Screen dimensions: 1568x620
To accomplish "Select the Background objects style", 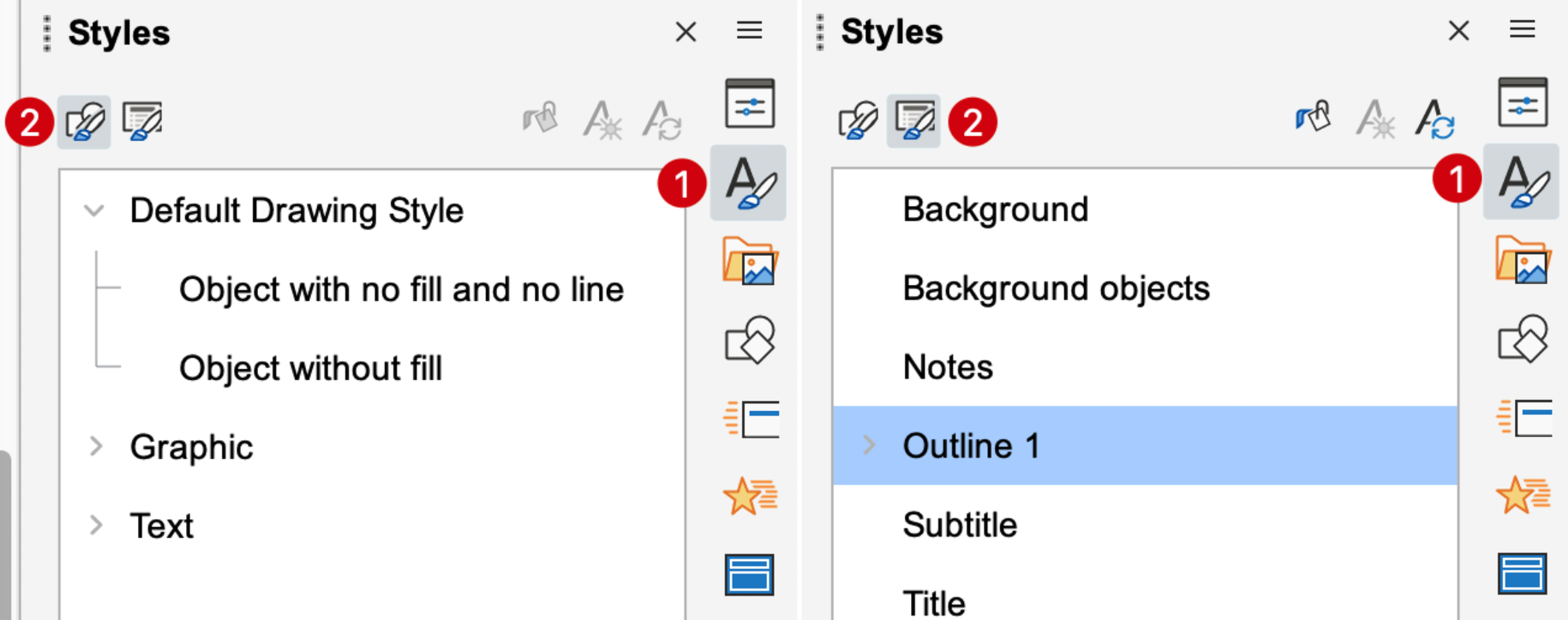I will pyautogui.click(x=1055, y=289).
